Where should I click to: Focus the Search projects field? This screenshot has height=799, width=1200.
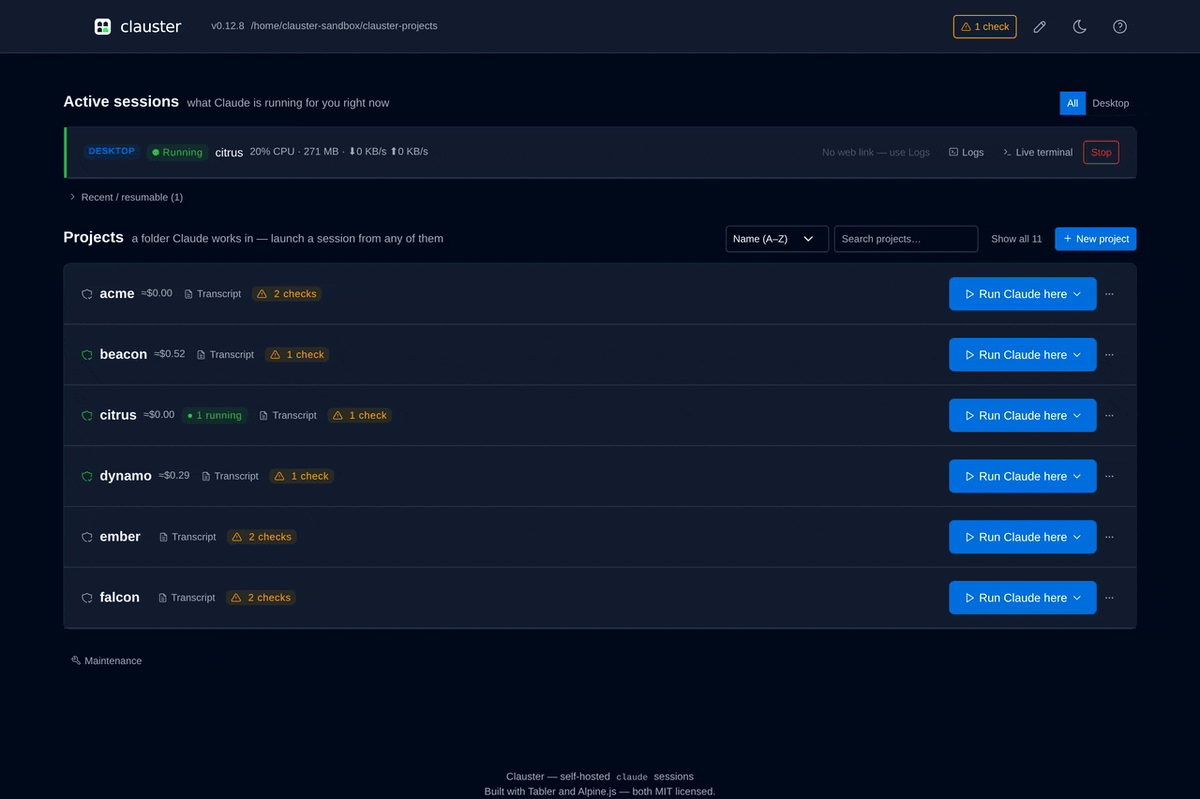point(906,239)
